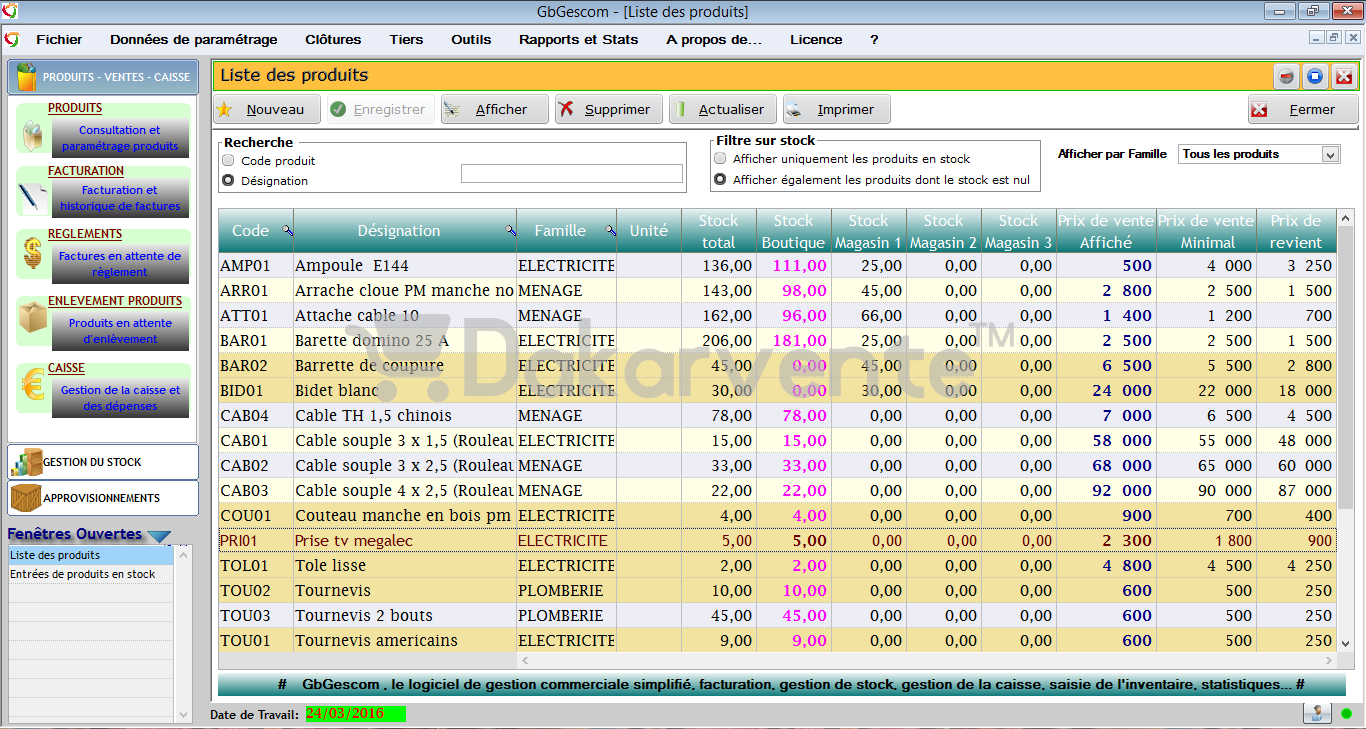Viewport: 1366px width, 729px height.
Task: Click the Nouveau button
Action: 267,110
